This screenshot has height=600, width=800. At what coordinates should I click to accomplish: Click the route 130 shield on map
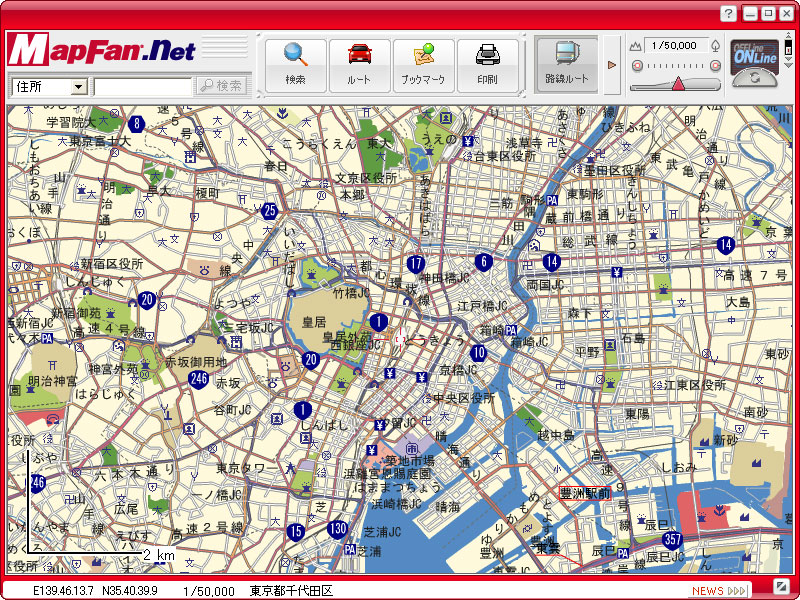pos(337,529)
